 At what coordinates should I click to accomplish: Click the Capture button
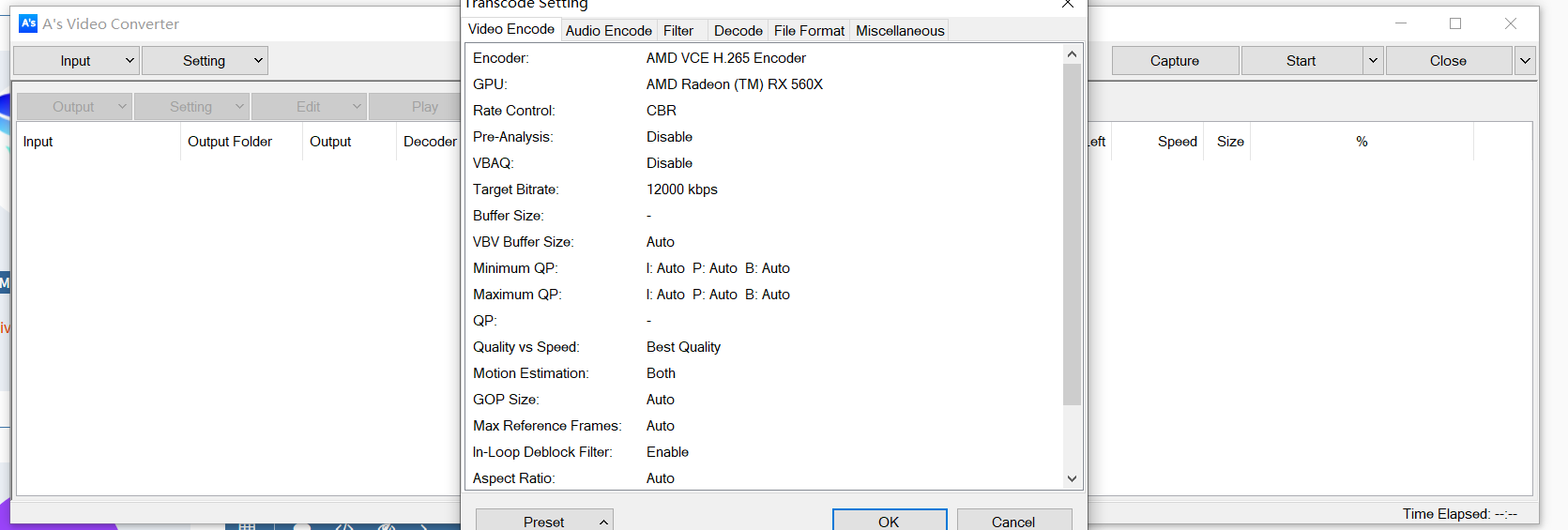(1174, 61)
